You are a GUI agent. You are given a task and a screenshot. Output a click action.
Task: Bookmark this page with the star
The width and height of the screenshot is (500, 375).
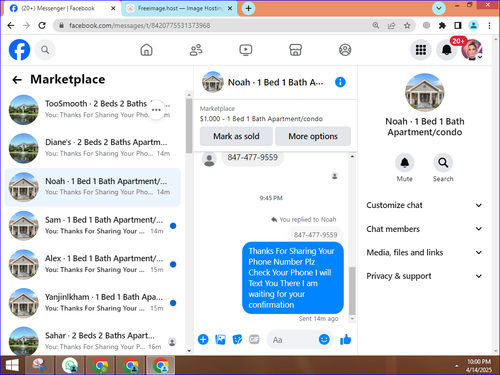coord(407,25)
